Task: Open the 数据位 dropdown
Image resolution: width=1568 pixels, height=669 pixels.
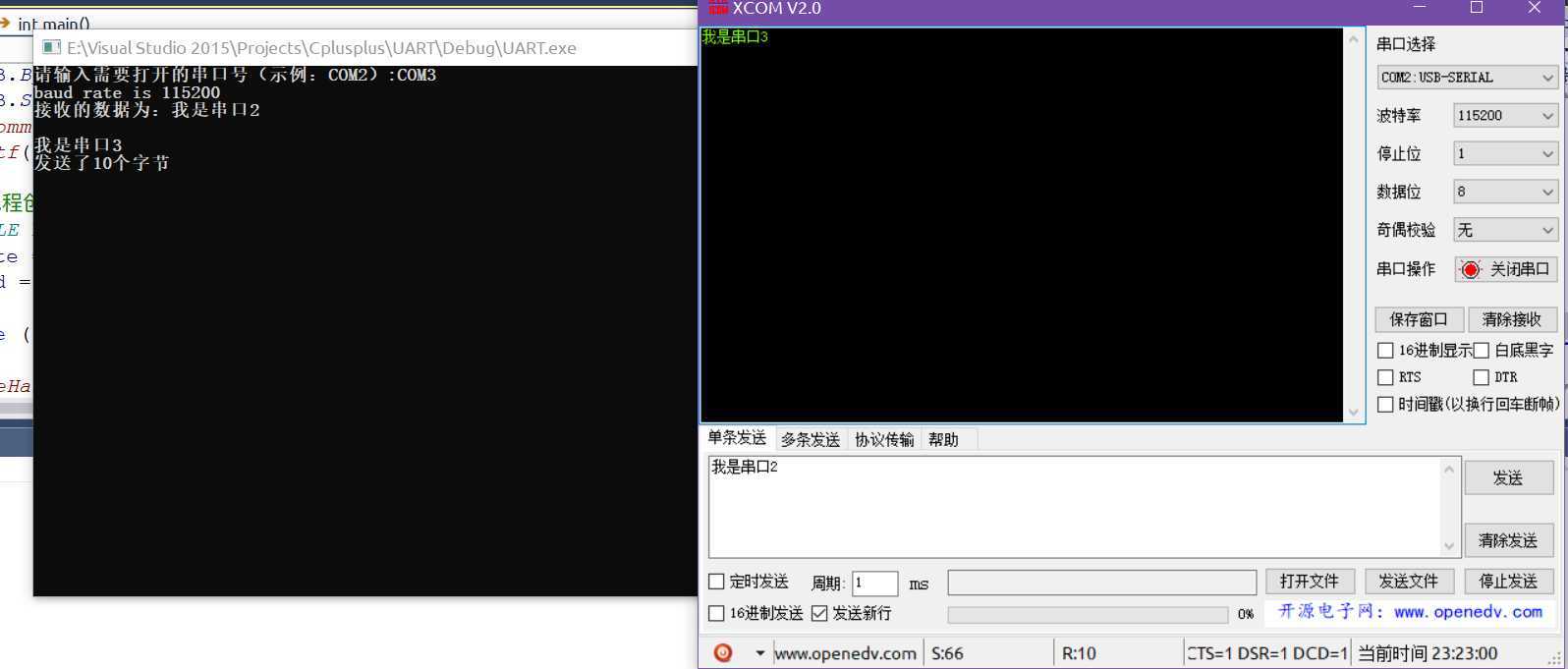Action: 1505,192
